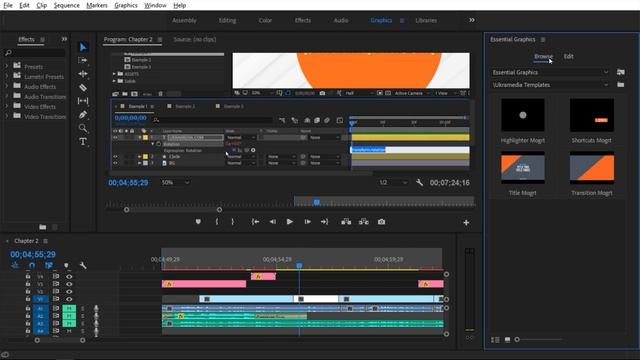Play the Program monitor sequence
Viewport: 640px width, 360px height.
289,222
